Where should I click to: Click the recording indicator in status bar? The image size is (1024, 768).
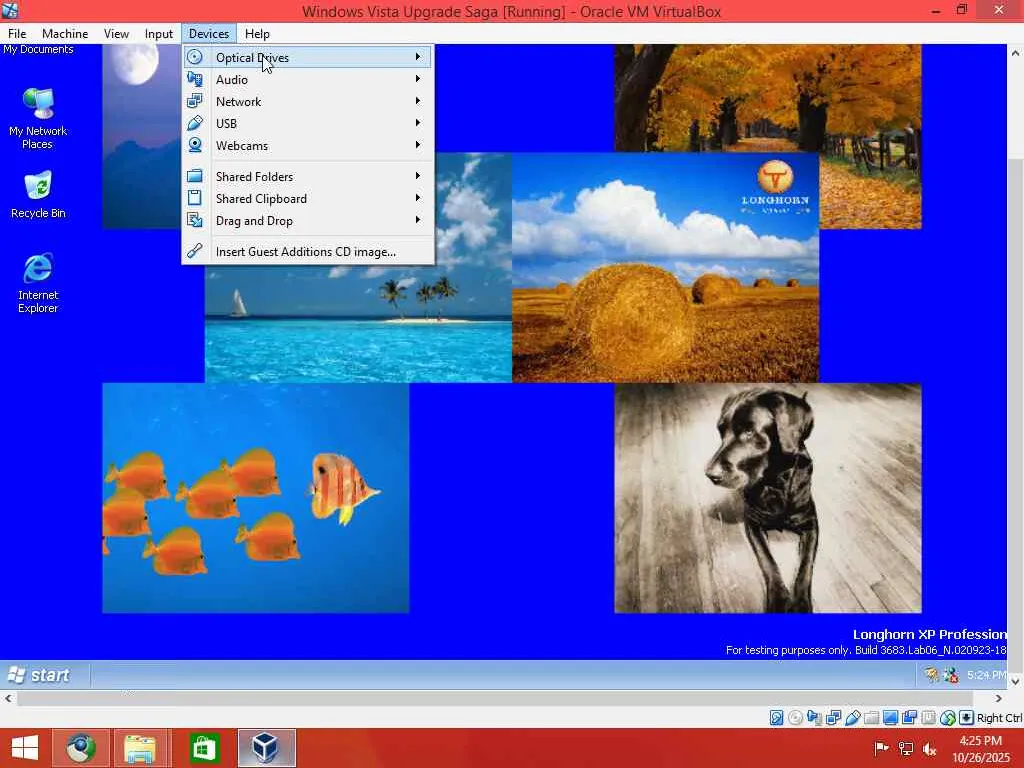pyautogui.click(x=909, y=718)
